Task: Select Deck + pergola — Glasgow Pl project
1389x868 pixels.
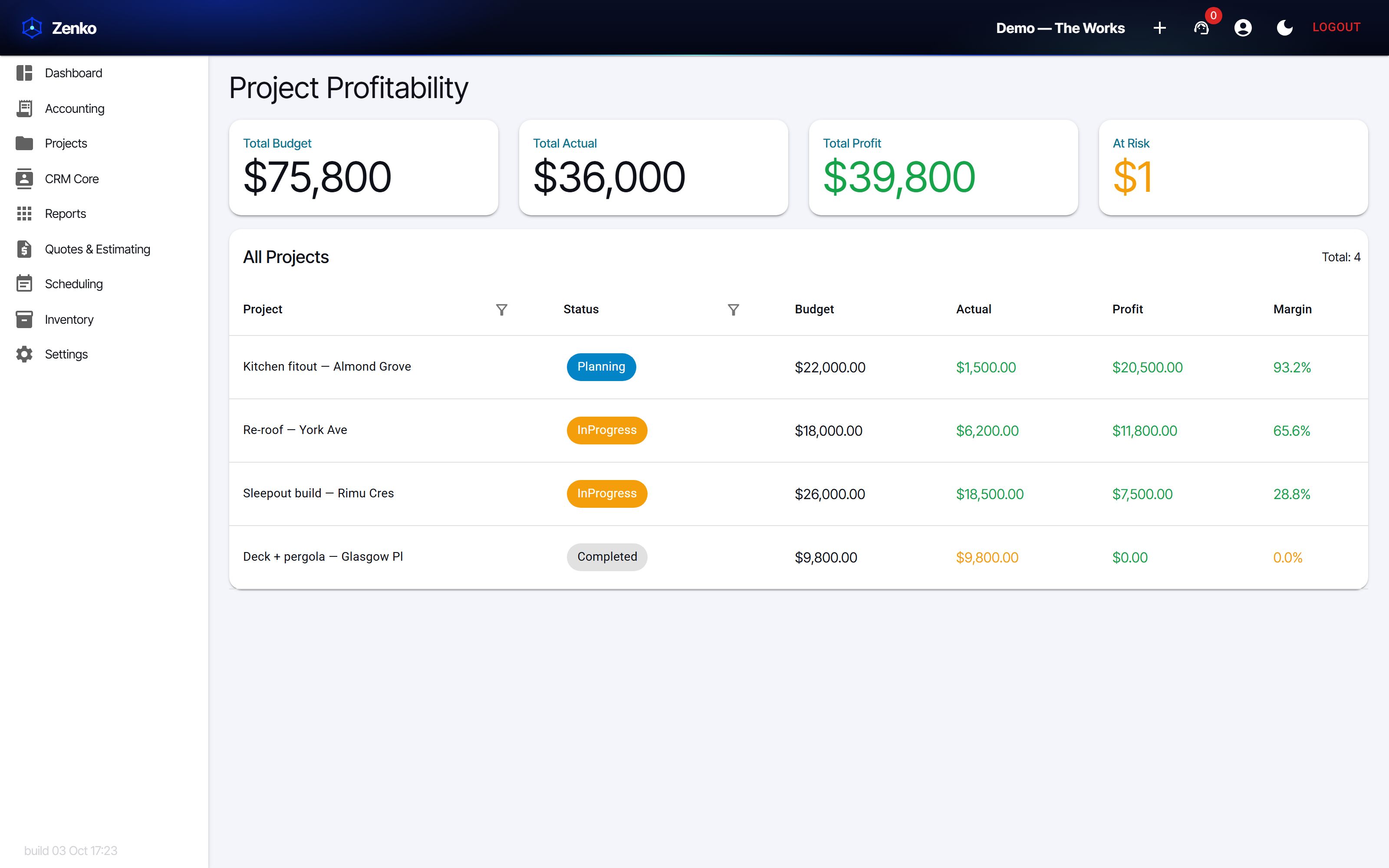Action: point(323,557)
